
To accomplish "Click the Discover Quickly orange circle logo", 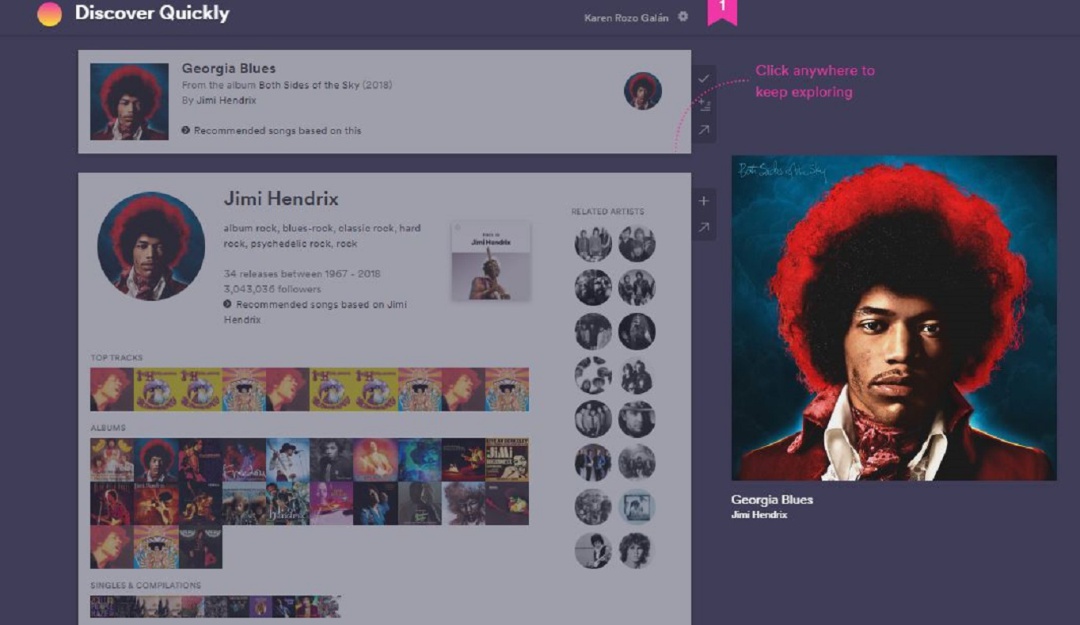I will point(49,14).
